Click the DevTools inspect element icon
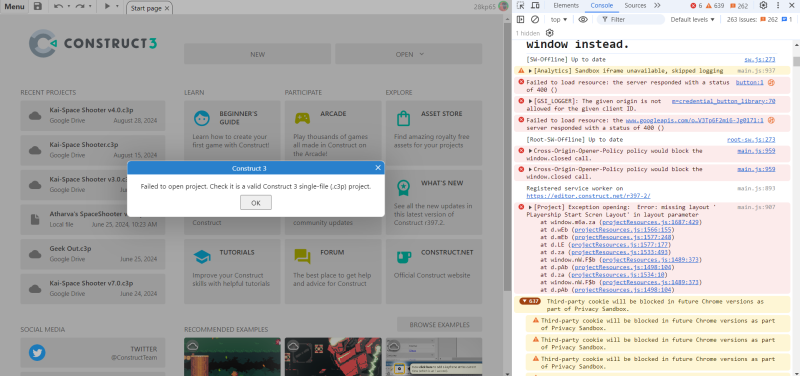This screenshot has height=376, width=800. (x=520, y=6)
